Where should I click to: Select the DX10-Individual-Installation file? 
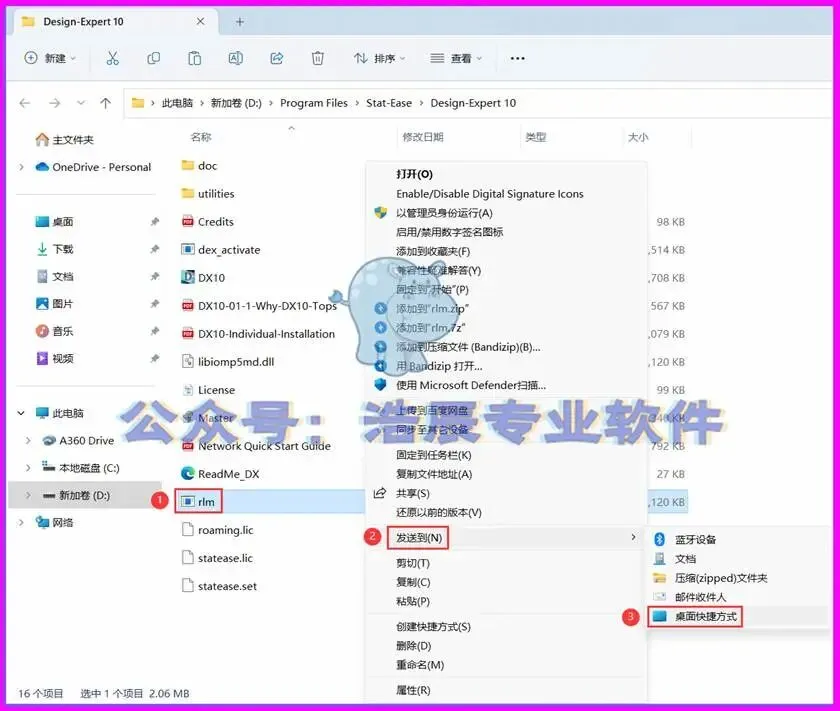point(266,333)
